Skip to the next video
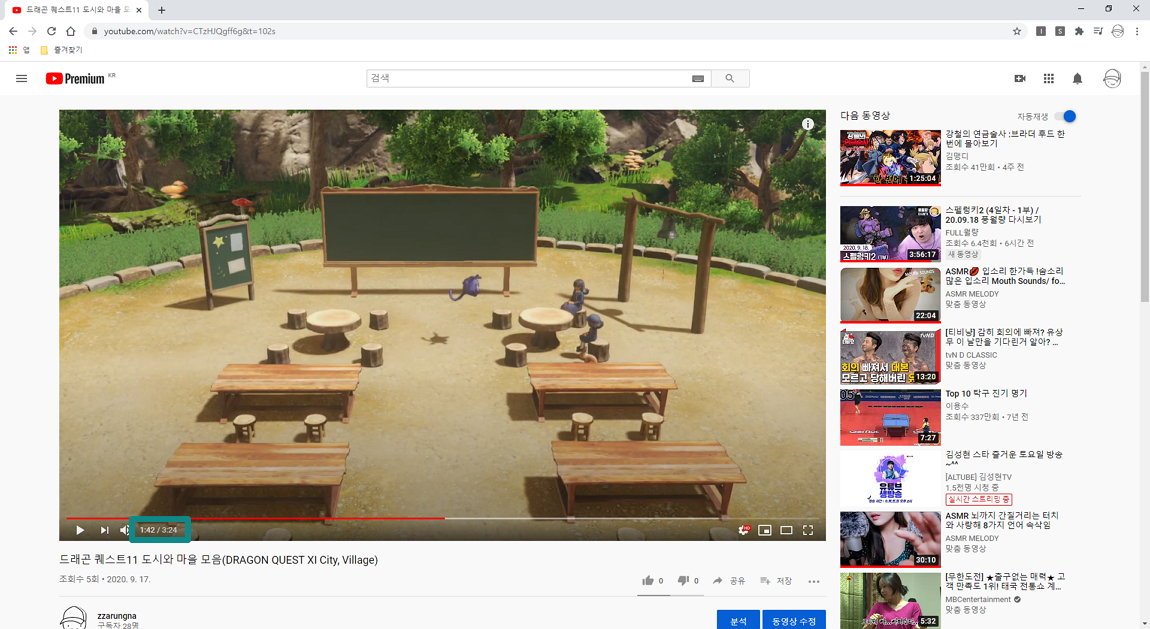This screenshot has height=629, width=1150. [x=104, y=530]
